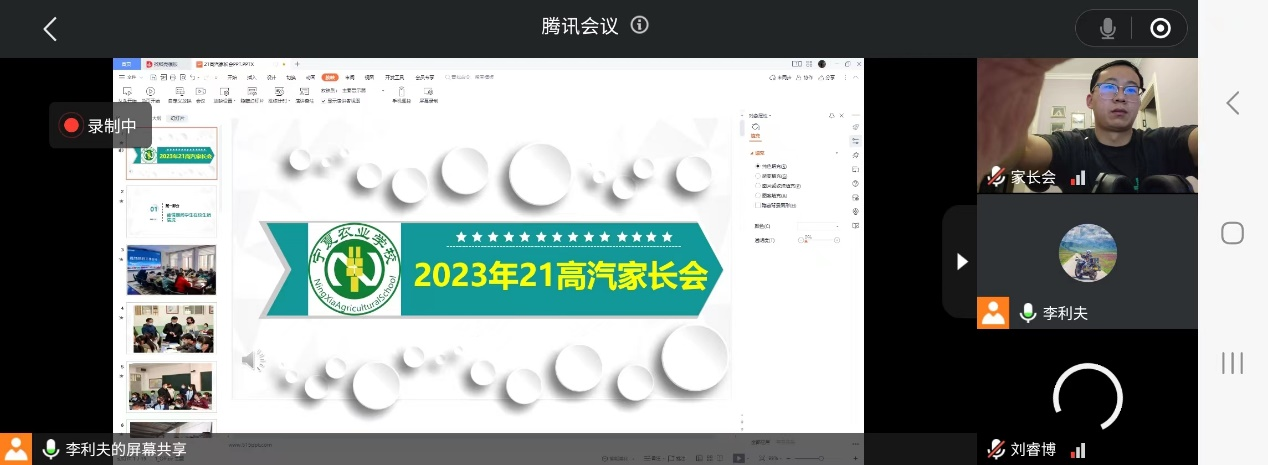Tap the orange host icon by 李利夫

993,312
